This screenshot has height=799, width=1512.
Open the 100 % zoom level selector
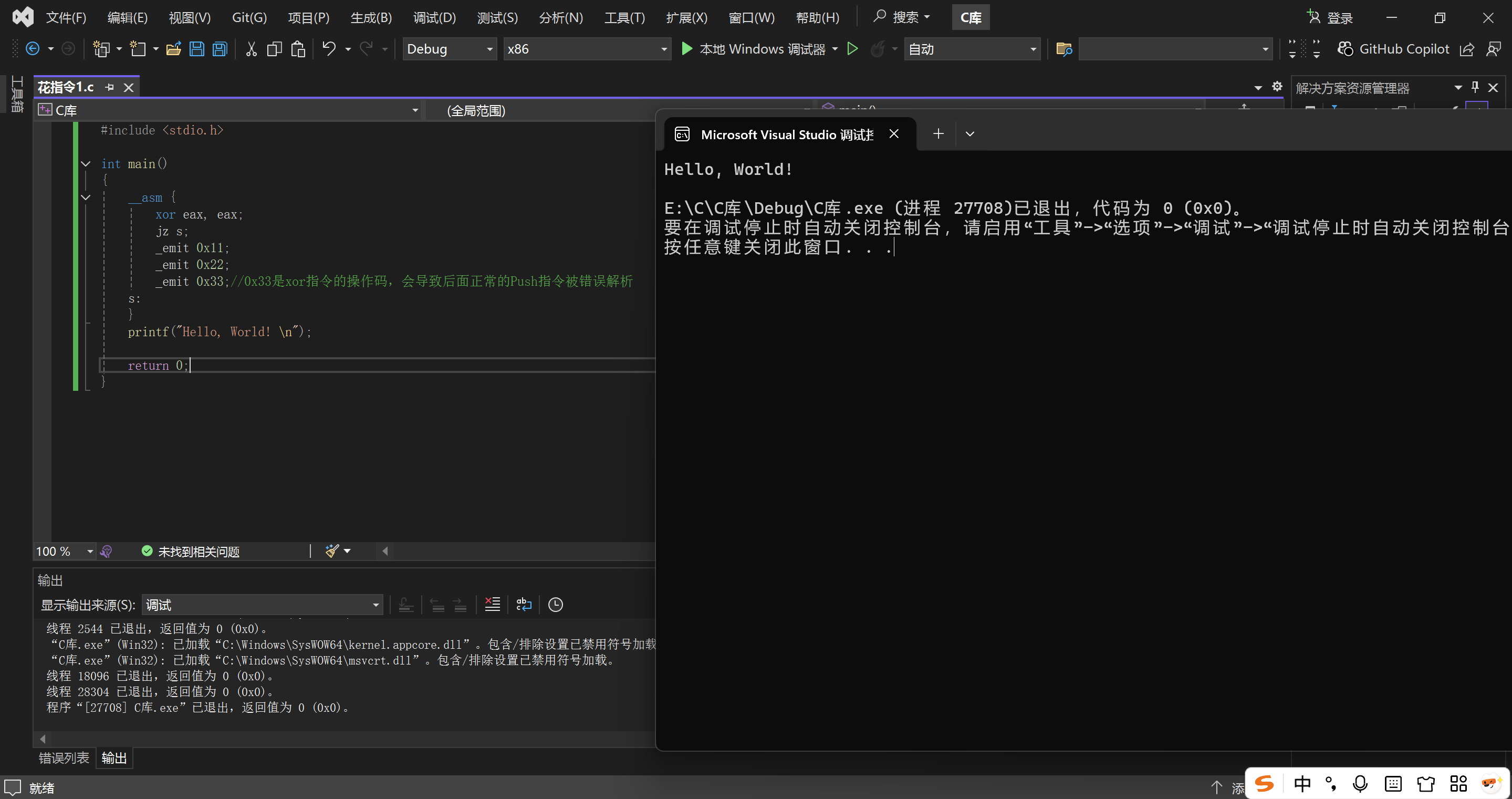click(64, 551)
